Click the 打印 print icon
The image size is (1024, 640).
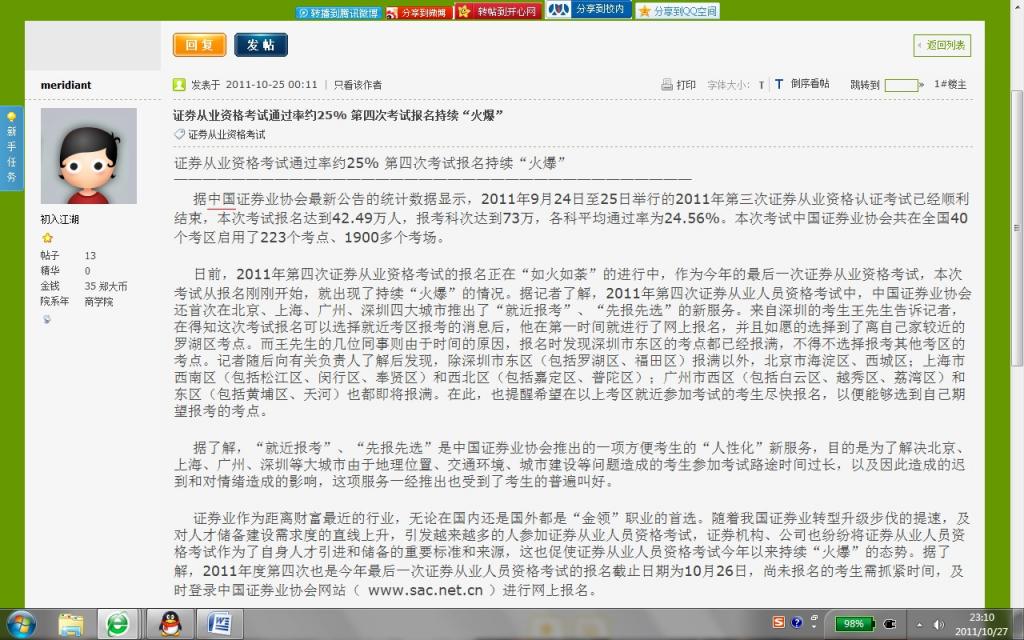[679, 85]
